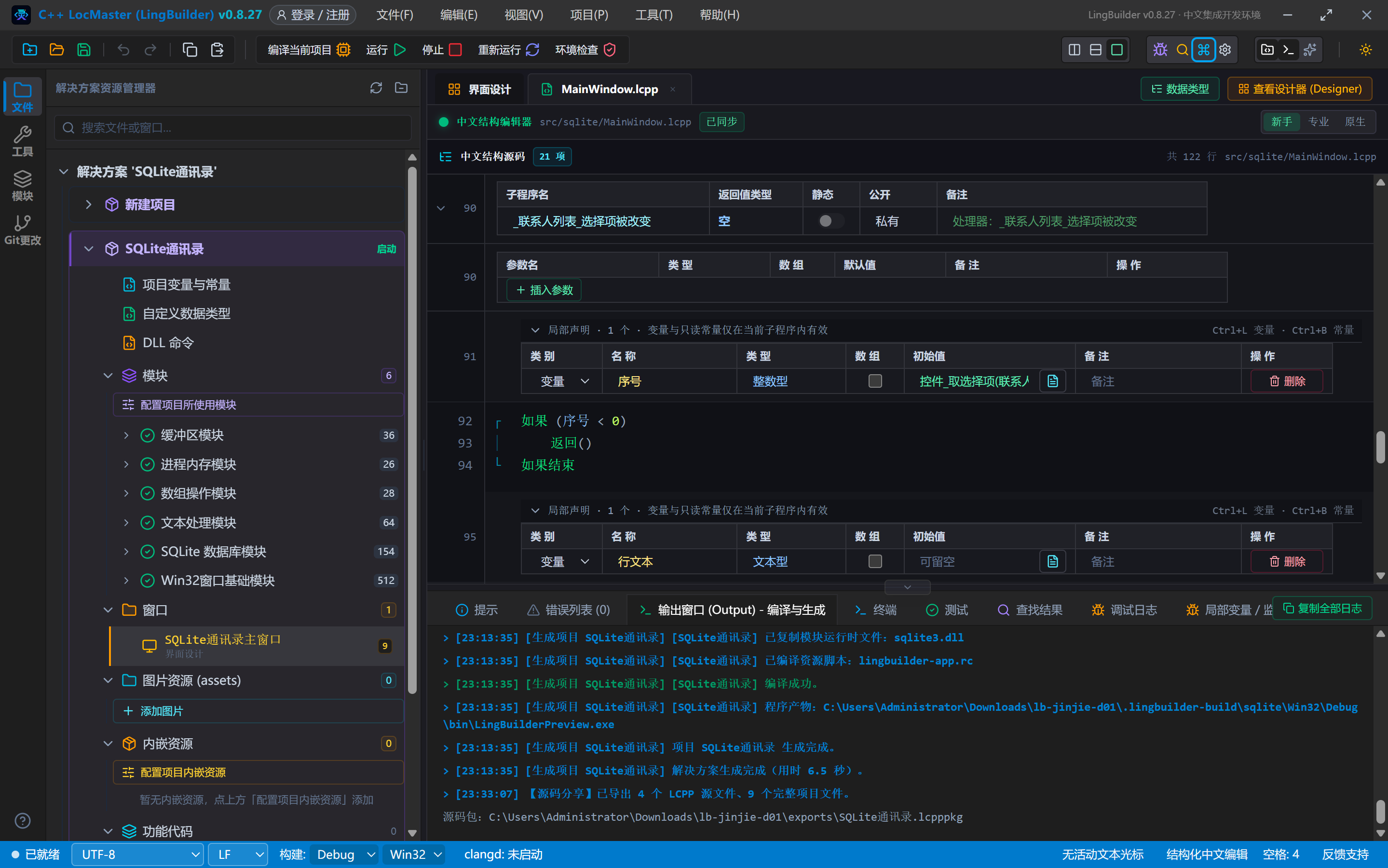Image resolution: width=1388 pixels, height=868 pixels.
Task: Delete the 行文本 variable row
Action: (1286, 561)
